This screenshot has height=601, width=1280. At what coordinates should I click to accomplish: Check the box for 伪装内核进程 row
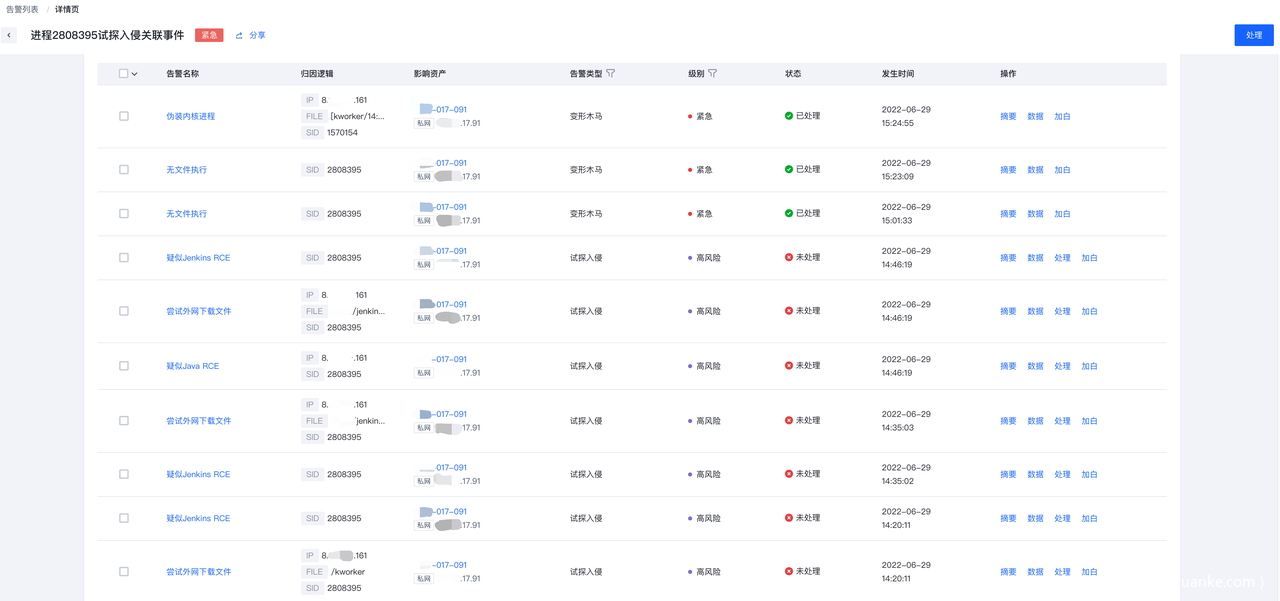pos(124,116)
